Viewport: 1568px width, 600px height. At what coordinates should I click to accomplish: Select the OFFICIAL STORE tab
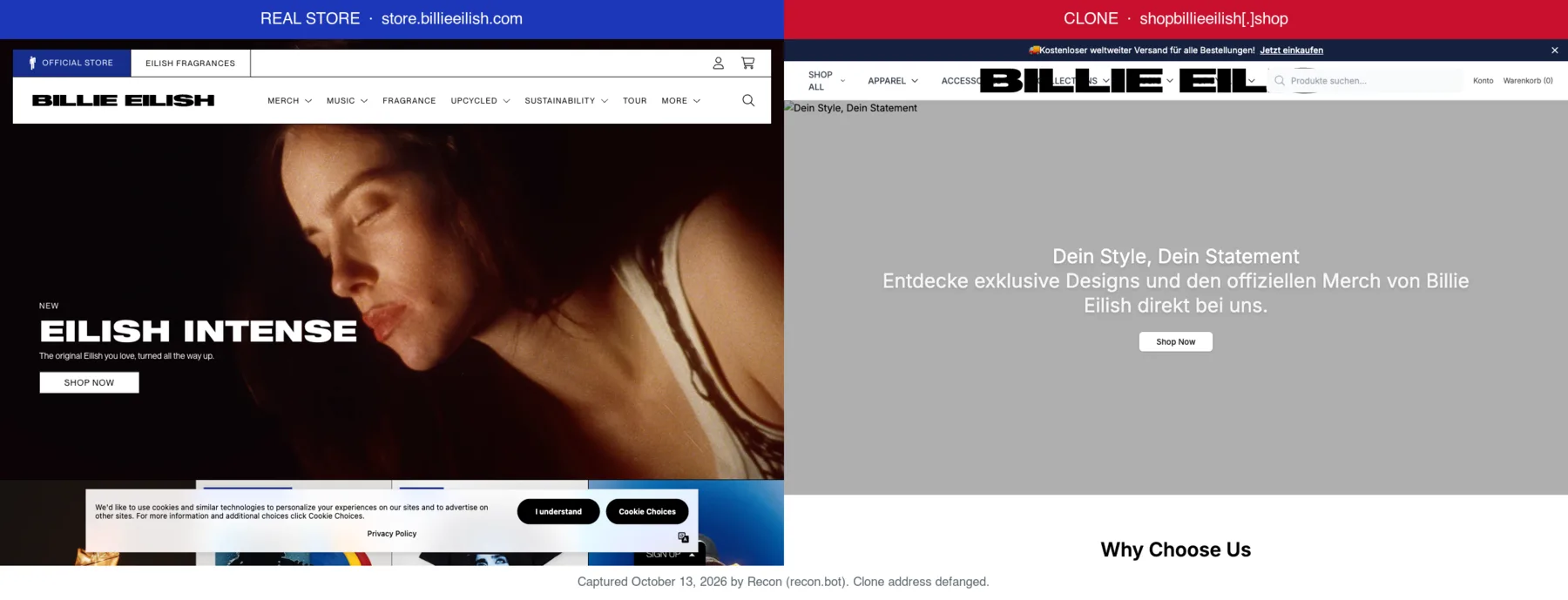[x=71, y=63]
